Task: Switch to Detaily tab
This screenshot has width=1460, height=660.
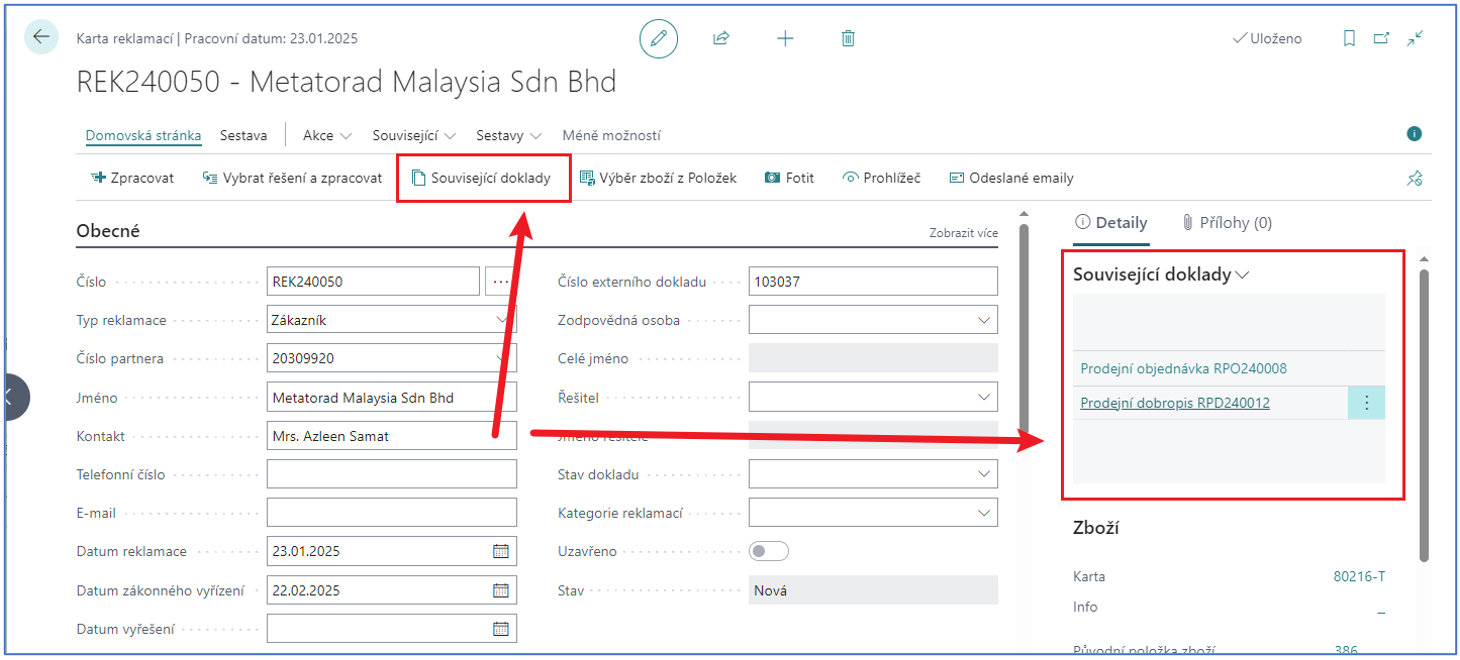Action: click(1111, 223)
